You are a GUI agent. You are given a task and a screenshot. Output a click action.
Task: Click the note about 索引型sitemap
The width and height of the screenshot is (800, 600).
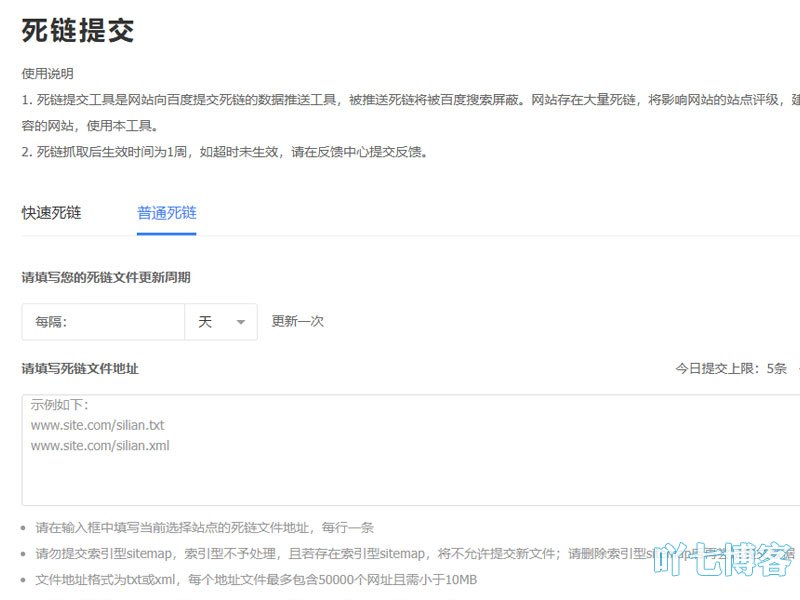point(415,554)
